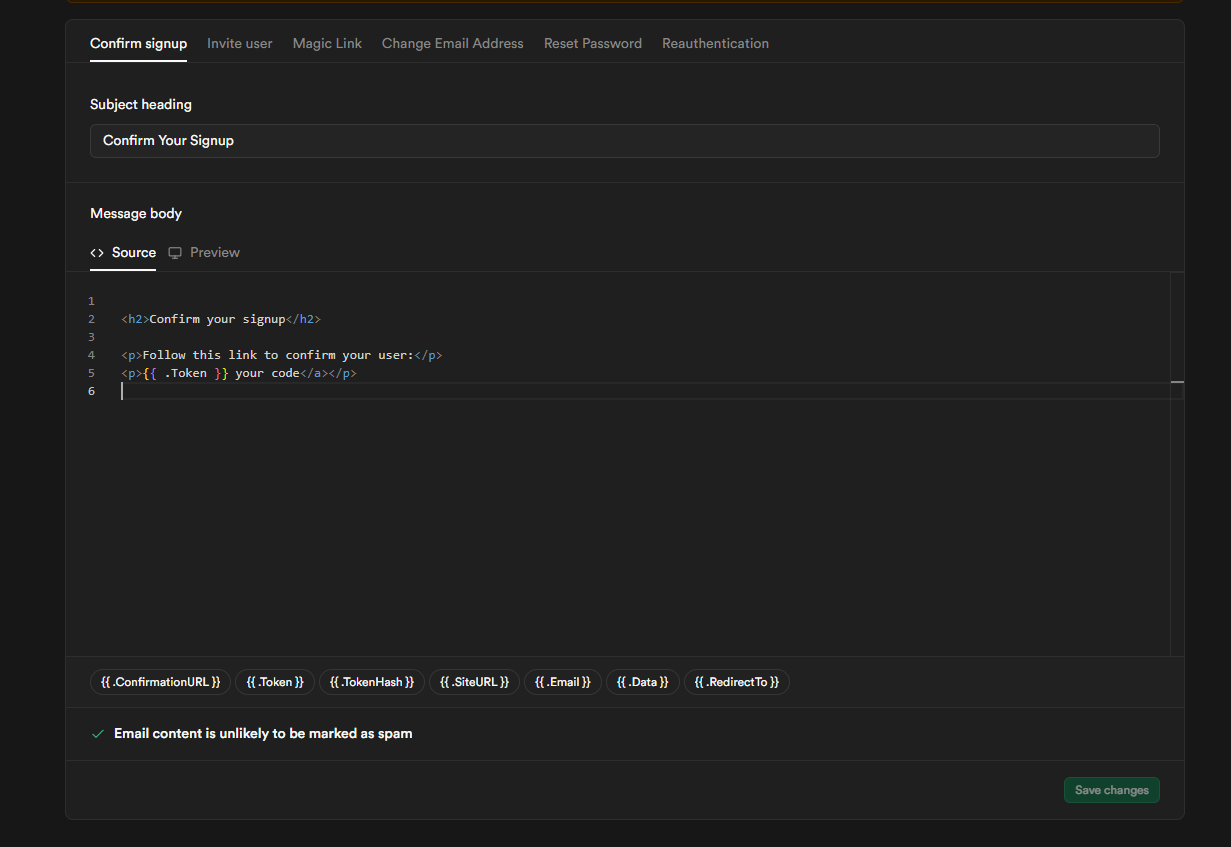The height and width of the screenshot is (847, 1231).
Task: Click the Subject heading label
Action: coord(141,104)
